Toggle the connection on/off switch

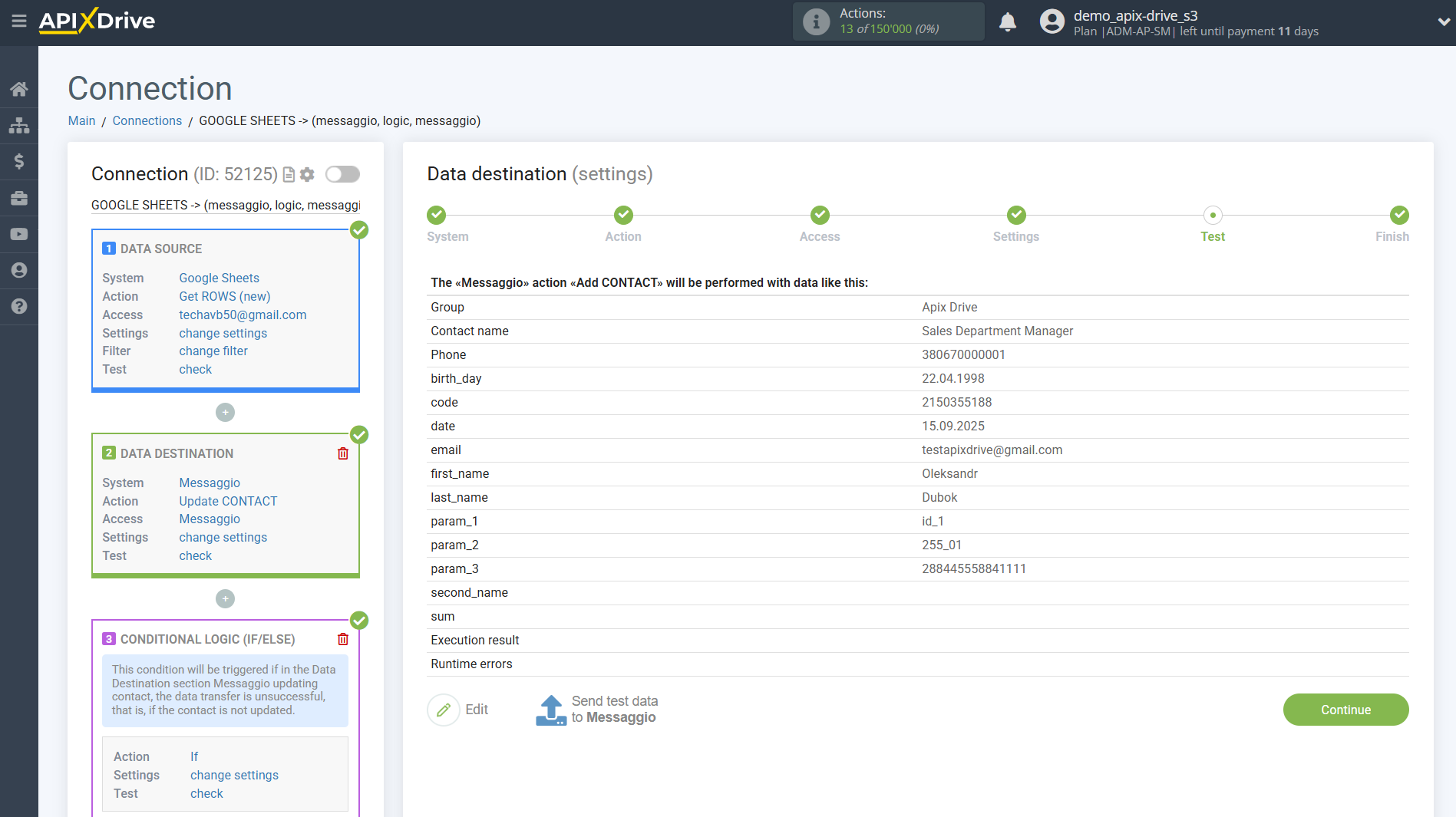coord(342,174)
